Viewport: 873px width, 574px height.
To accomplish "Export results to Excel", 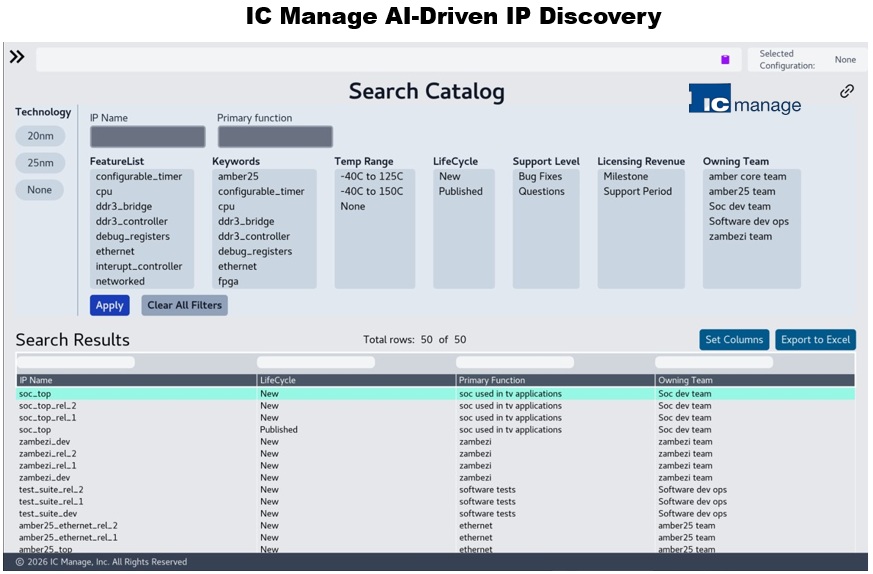I will (815, 340).
